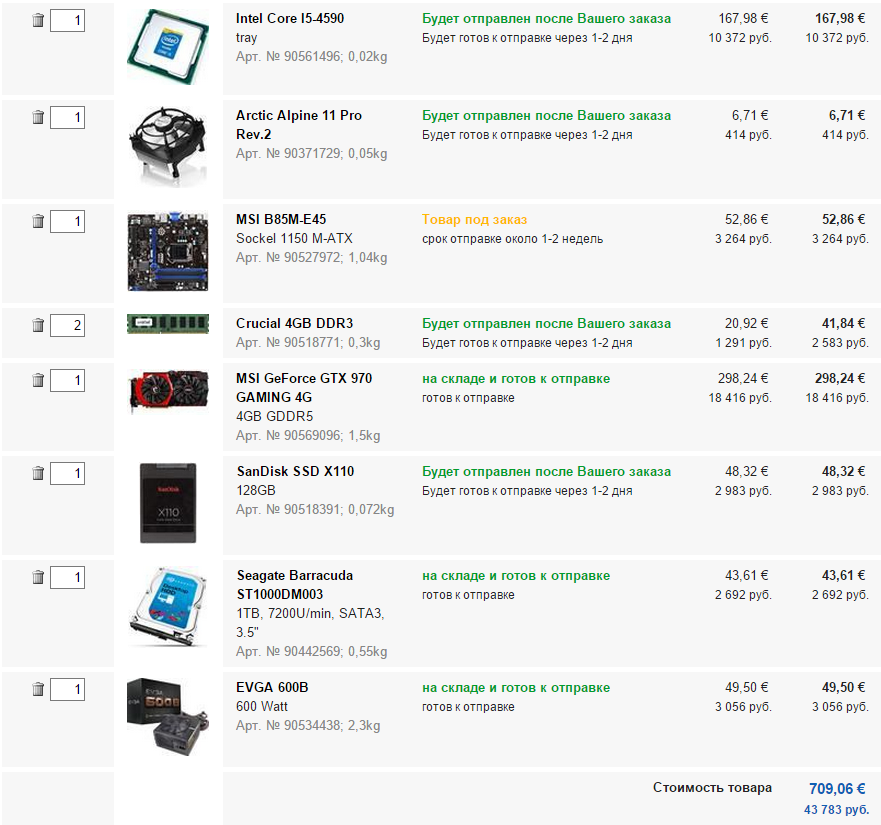This screenshot has height=825, width=881.
Task: Click total cost 709,06 € value
Action: coord(837,789)
